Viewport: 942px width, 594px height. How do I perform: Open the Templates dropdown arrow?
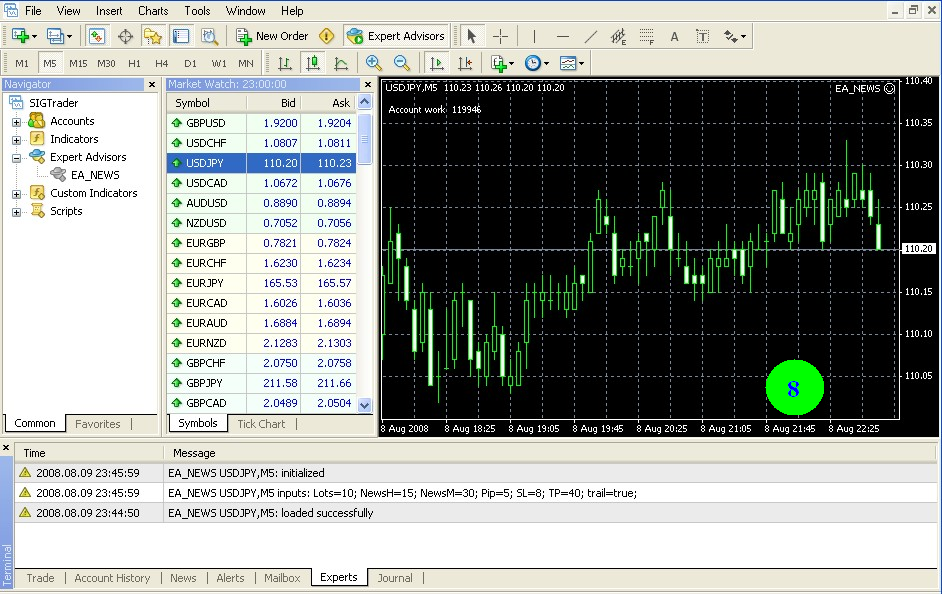(581, 63)
